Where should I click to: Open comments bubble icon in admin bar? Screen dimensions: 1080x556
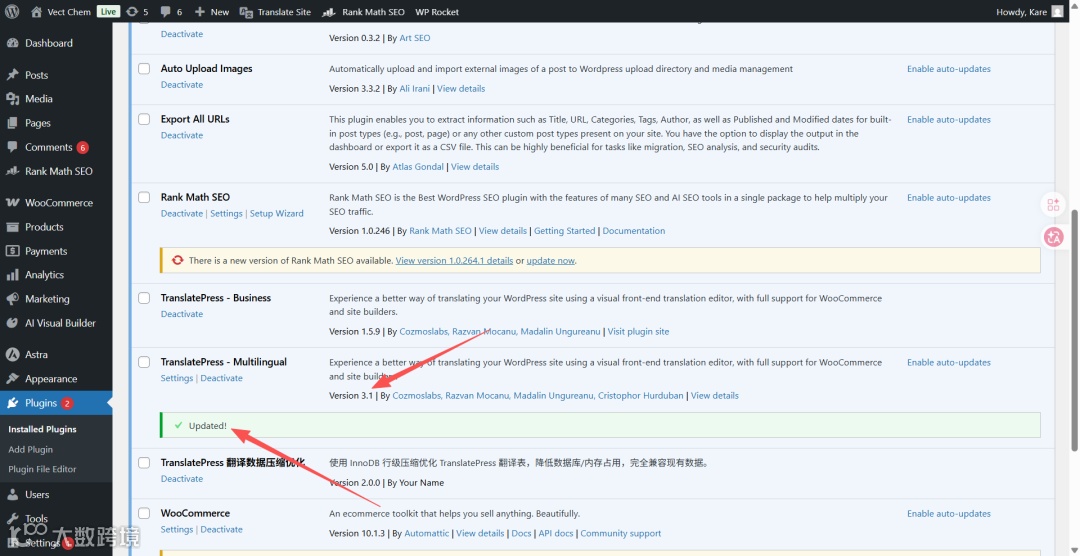(165, 12)
